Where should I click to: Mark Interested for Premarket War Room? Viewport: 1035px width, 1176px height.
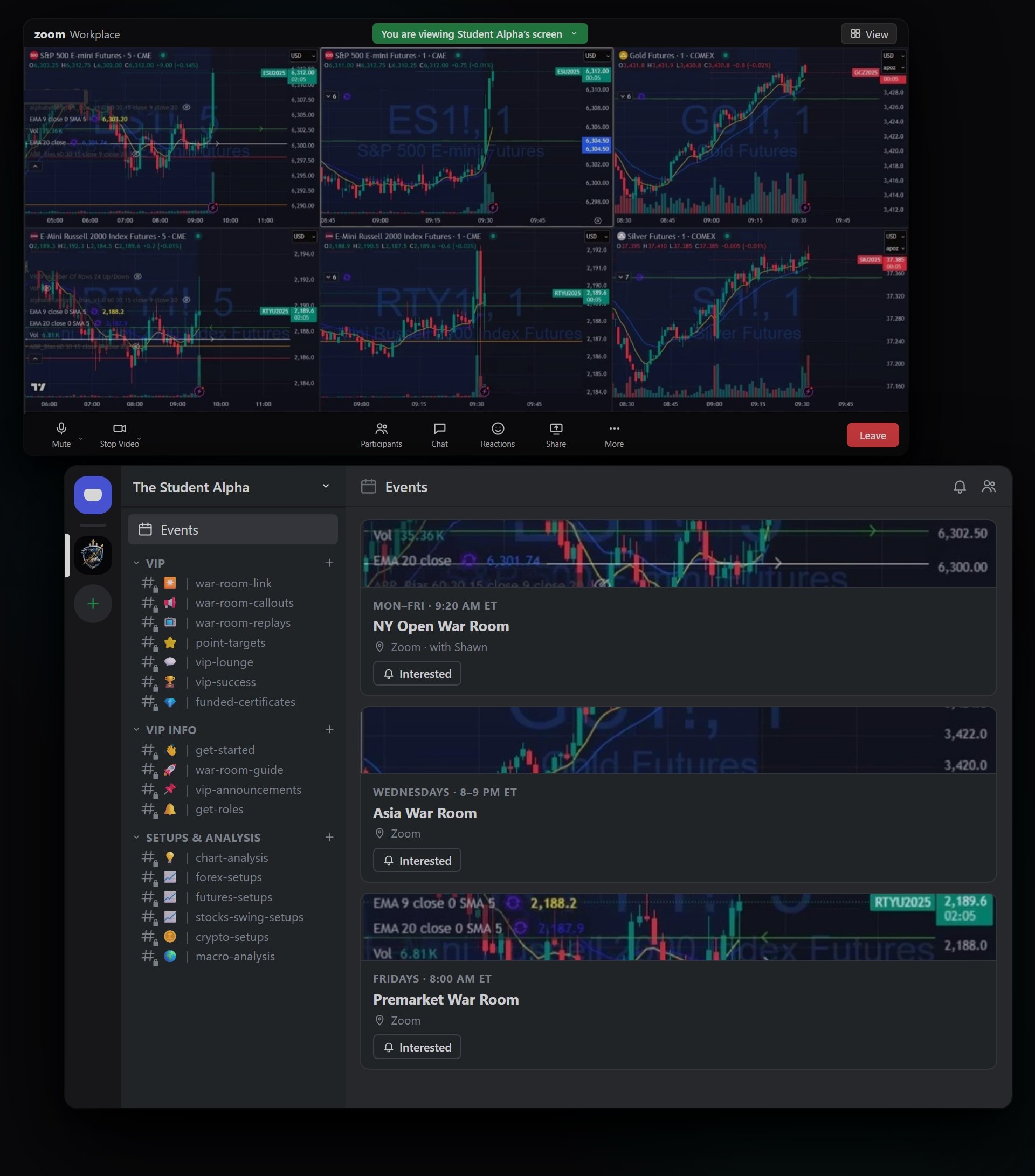tap(417, 1048)
